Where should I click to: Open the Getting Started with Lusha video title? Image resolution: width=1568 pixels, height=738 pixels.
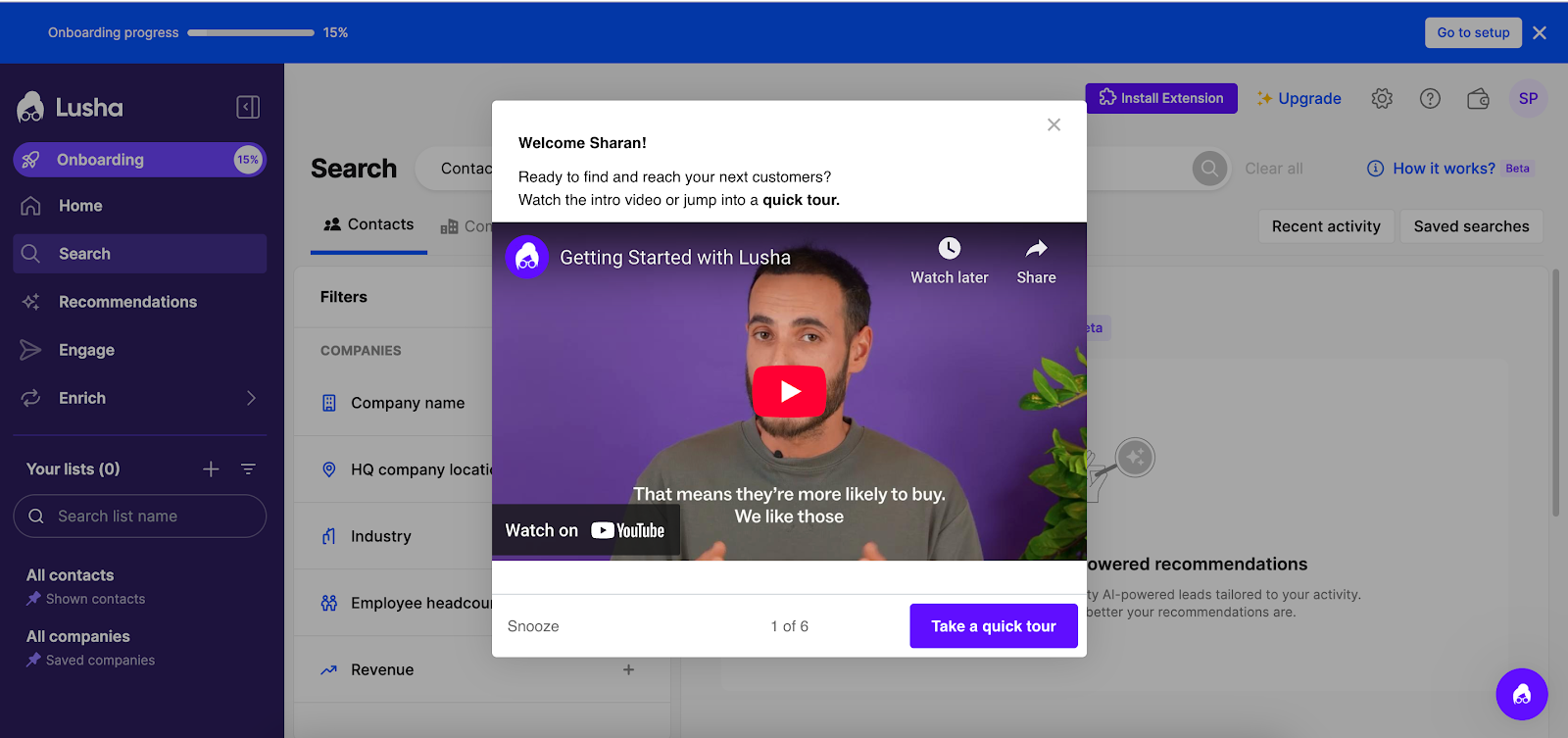point(675,258)
